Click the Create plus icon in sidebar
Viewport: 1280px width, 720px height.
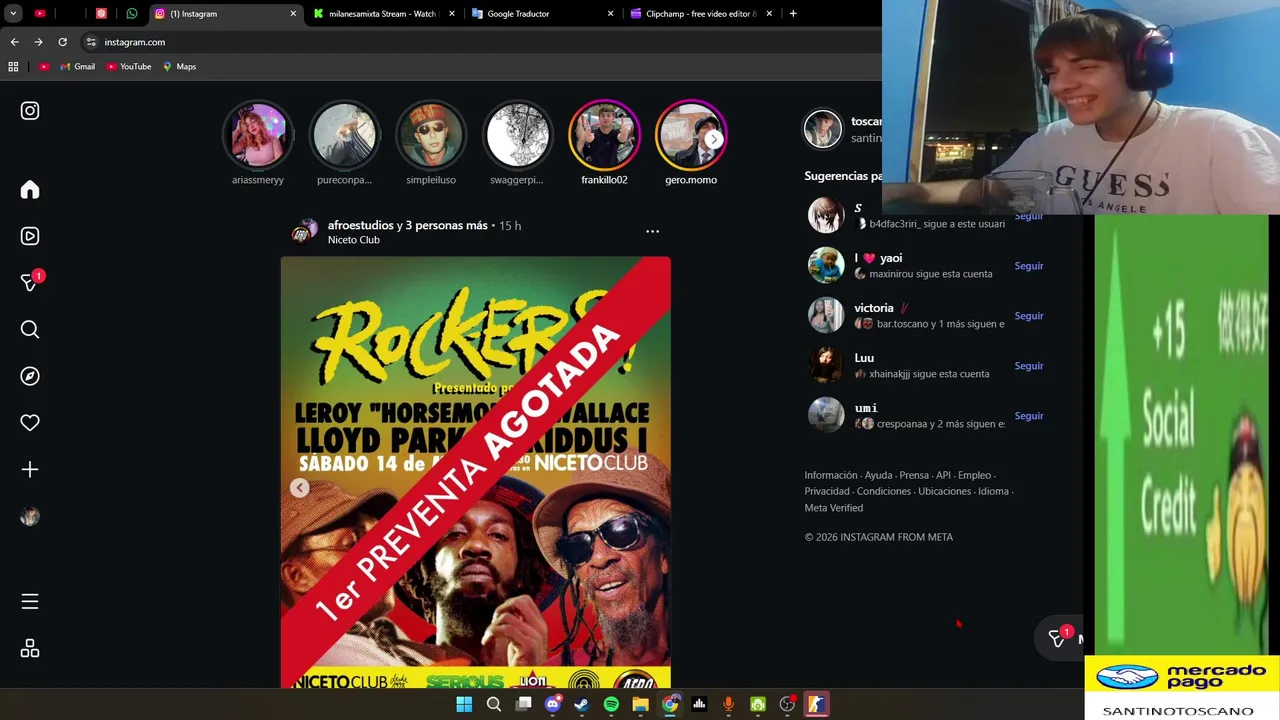30,470
